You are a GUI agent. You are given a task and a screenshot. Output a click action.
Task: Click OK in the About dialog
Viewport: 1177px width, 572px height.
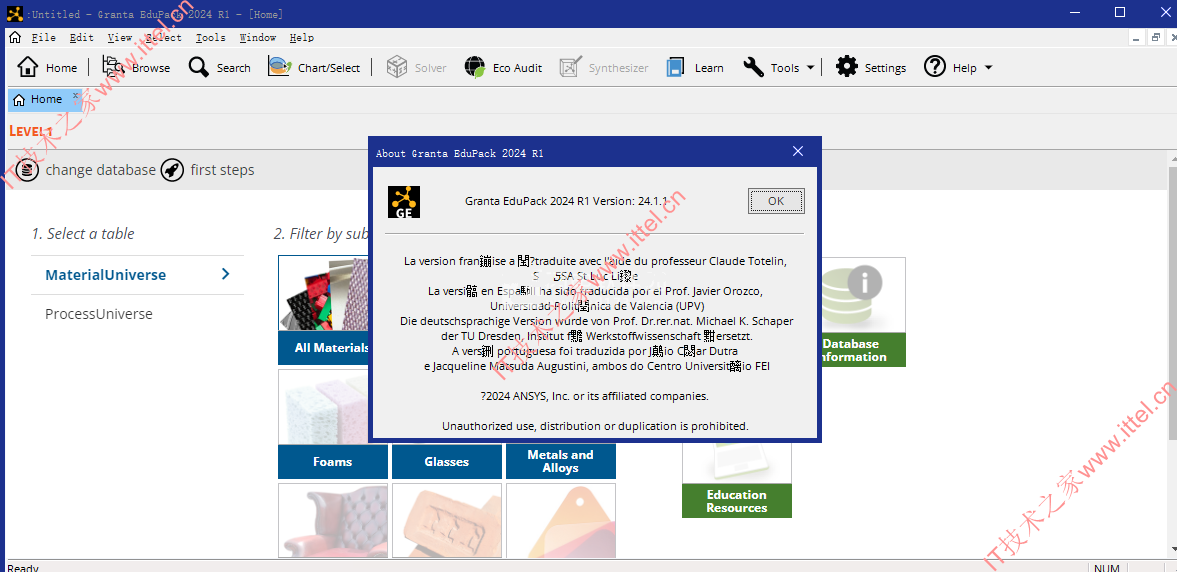click(776, 201)
